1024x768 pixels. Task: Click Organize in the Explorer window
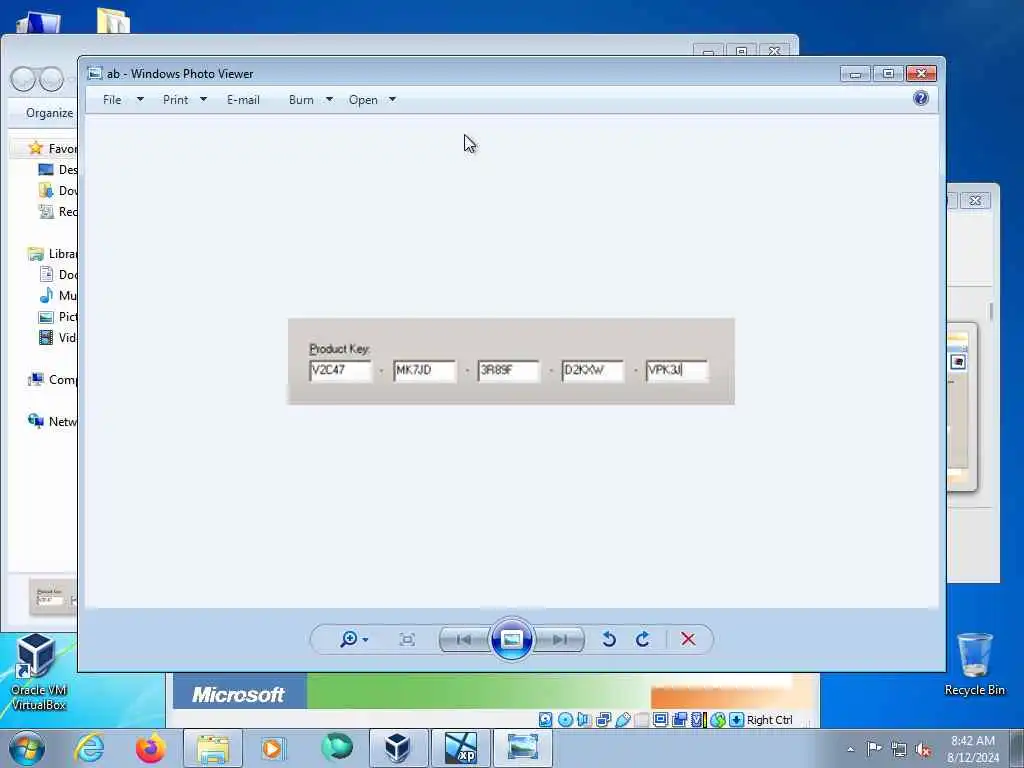pyautogui.click(x=49, y=113)
